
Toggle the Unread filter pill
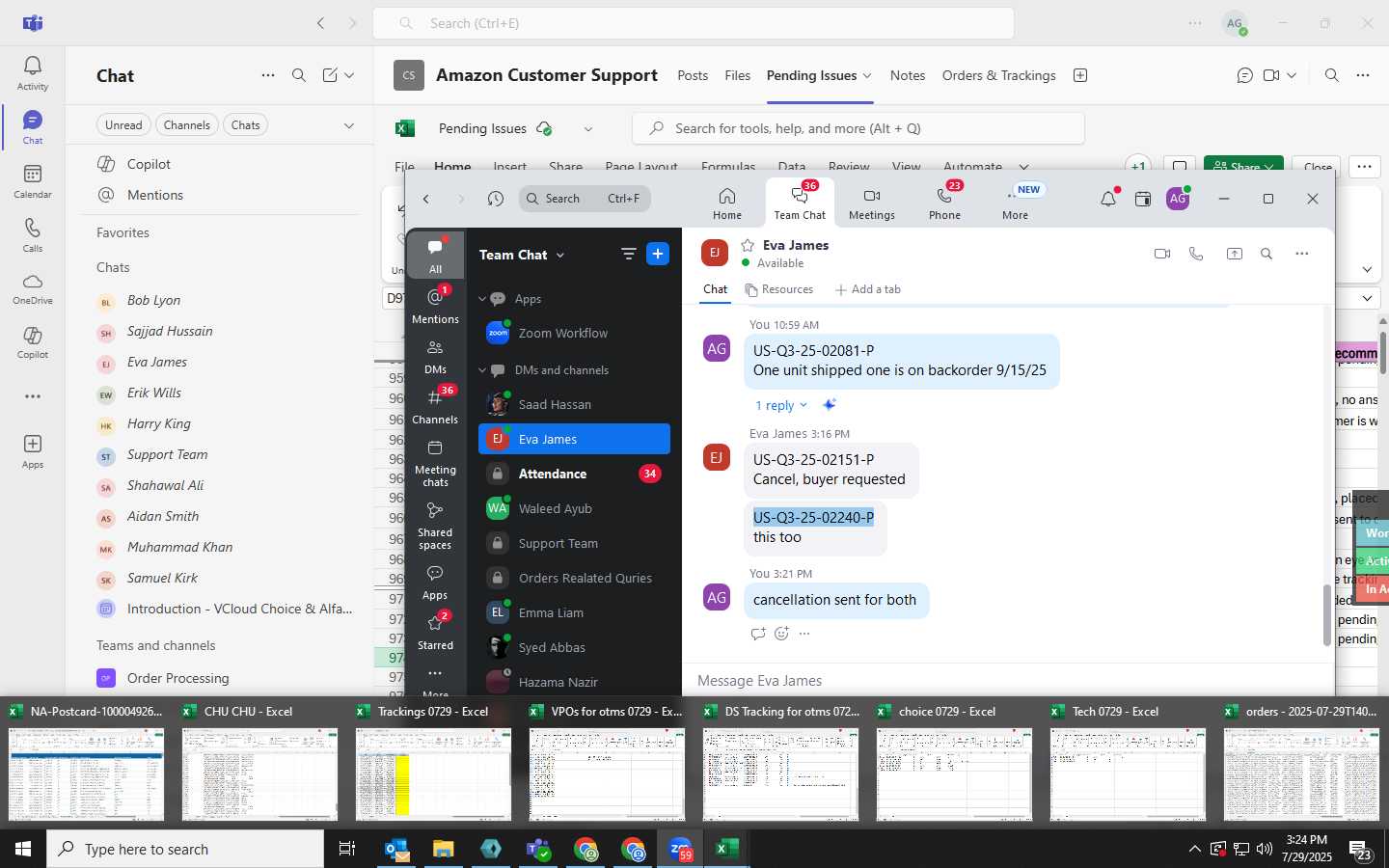123,124
